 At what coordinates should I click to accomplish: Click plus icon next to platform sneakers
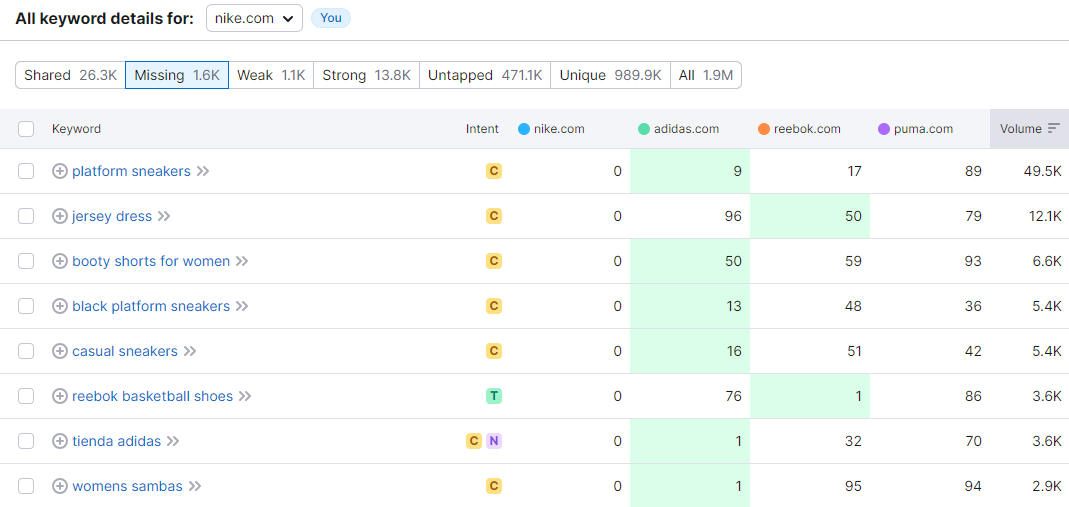60,171
